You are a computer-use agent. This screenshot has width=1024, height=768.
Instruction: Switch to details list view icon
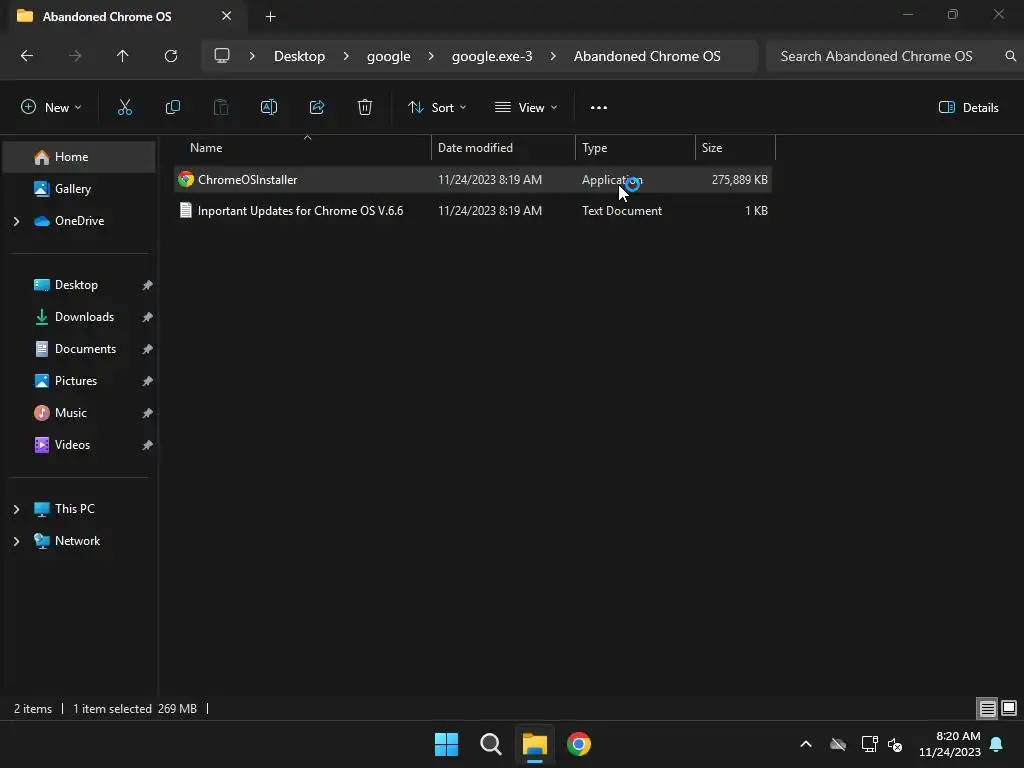click(x=987, y=708)
